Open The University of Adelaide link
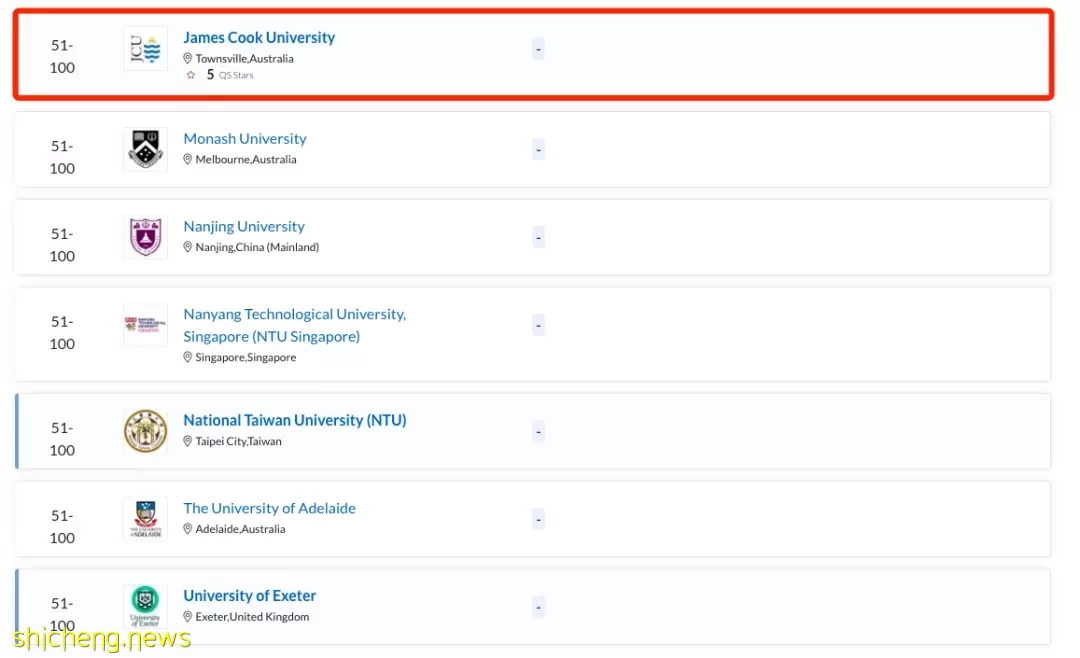Viewport: 1080px width, 658px height. tap(269, 508)
